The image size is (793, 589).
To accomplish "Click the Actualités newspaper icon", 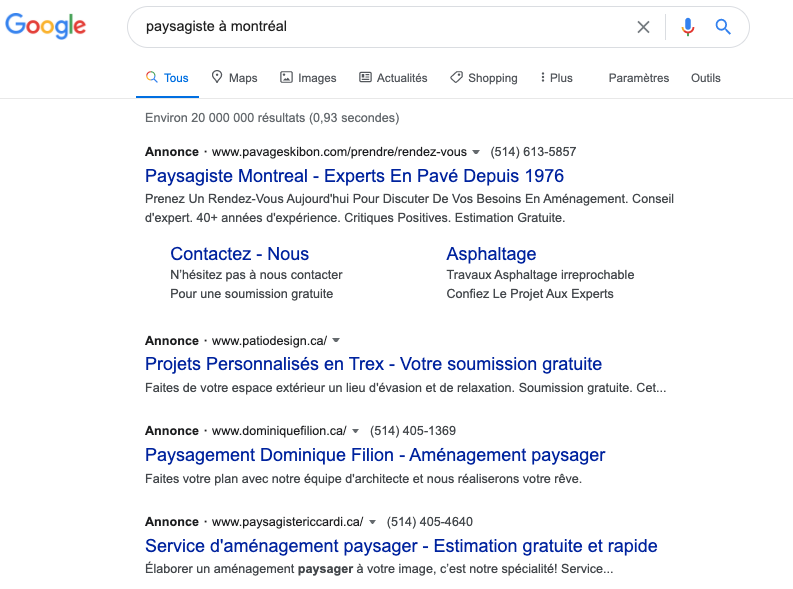I will 365,77.
